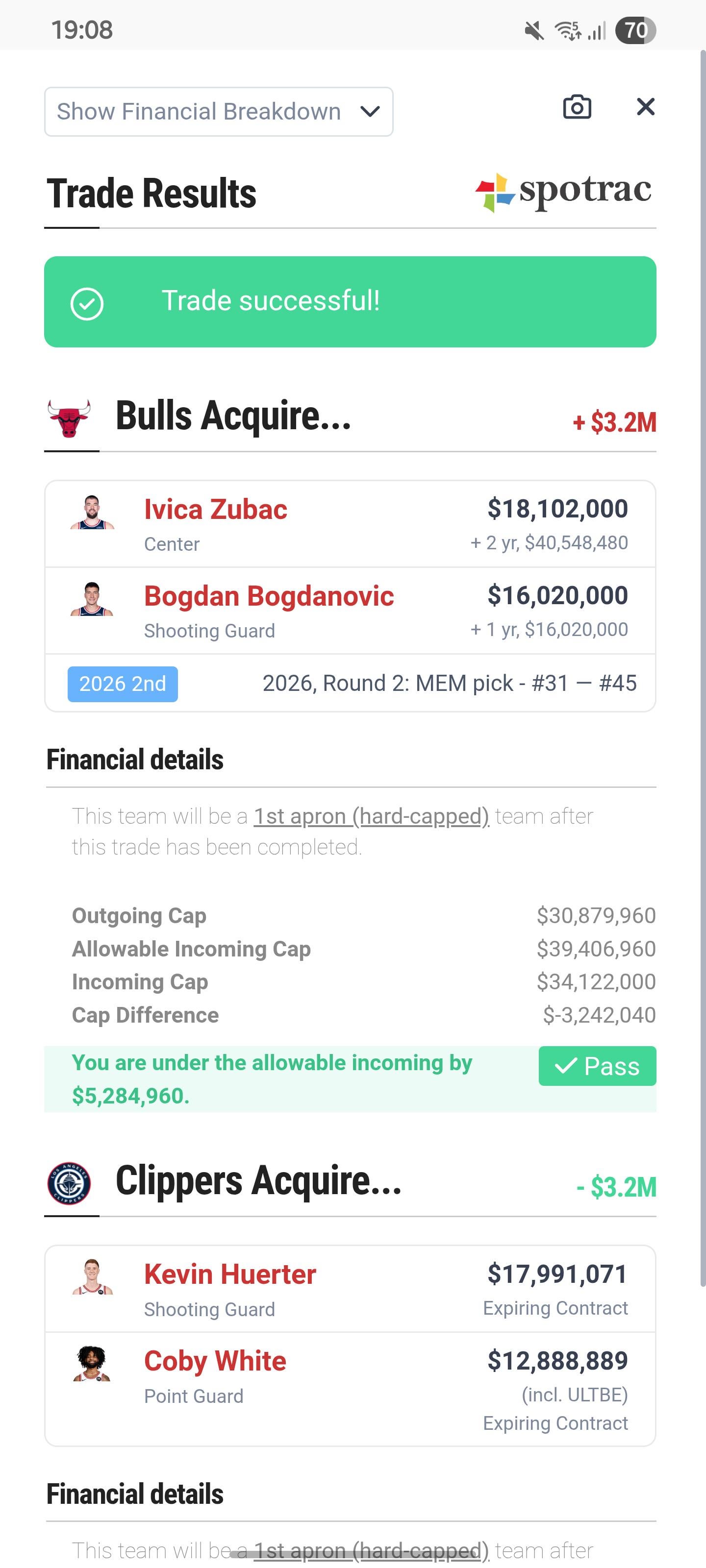Open the Show Financial Breakdown dropdown

coord(218,112)
